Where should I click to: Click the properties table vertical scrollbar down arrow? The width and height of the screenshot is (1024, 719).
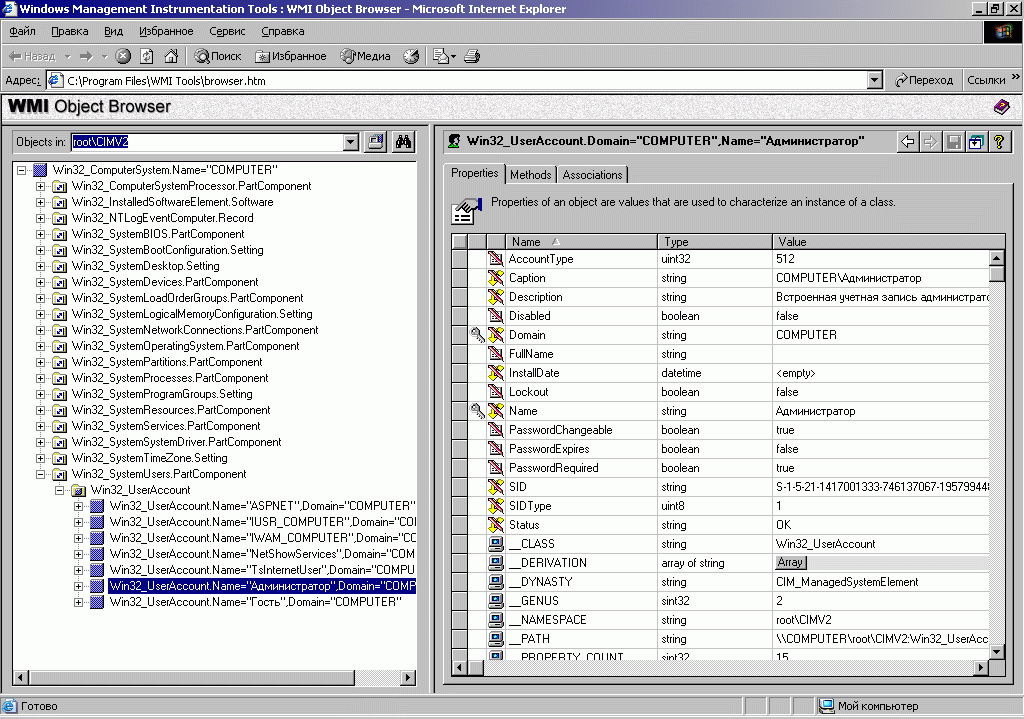pos(997,651)
